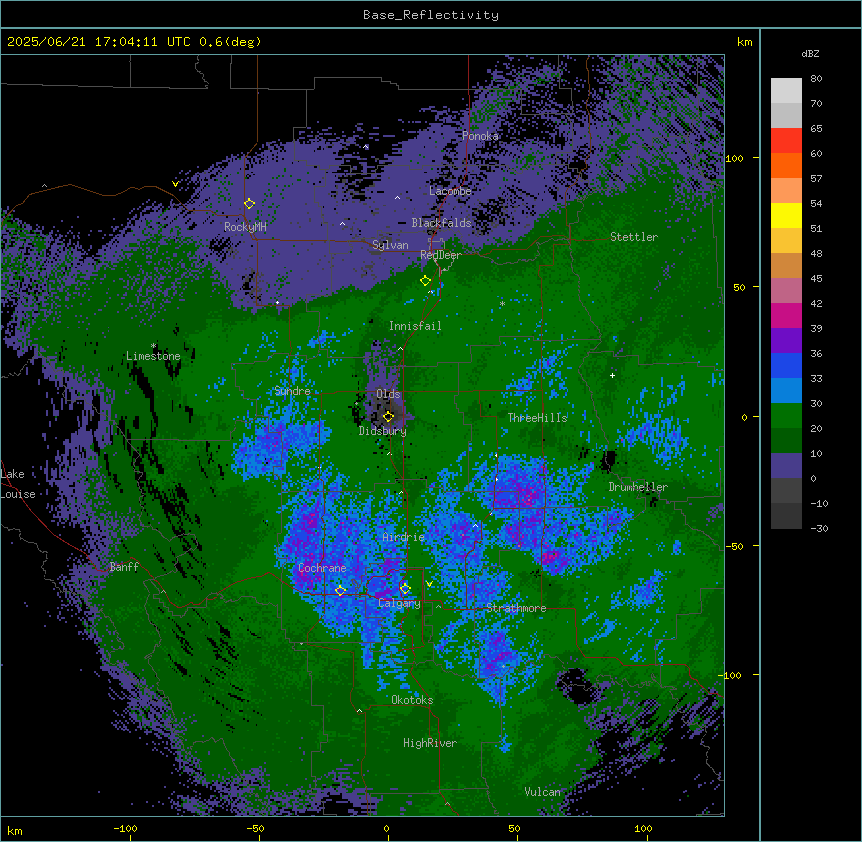
Task: Click the purple 39–36 dBZ legend swatch
Action: (x=786, y=341)
